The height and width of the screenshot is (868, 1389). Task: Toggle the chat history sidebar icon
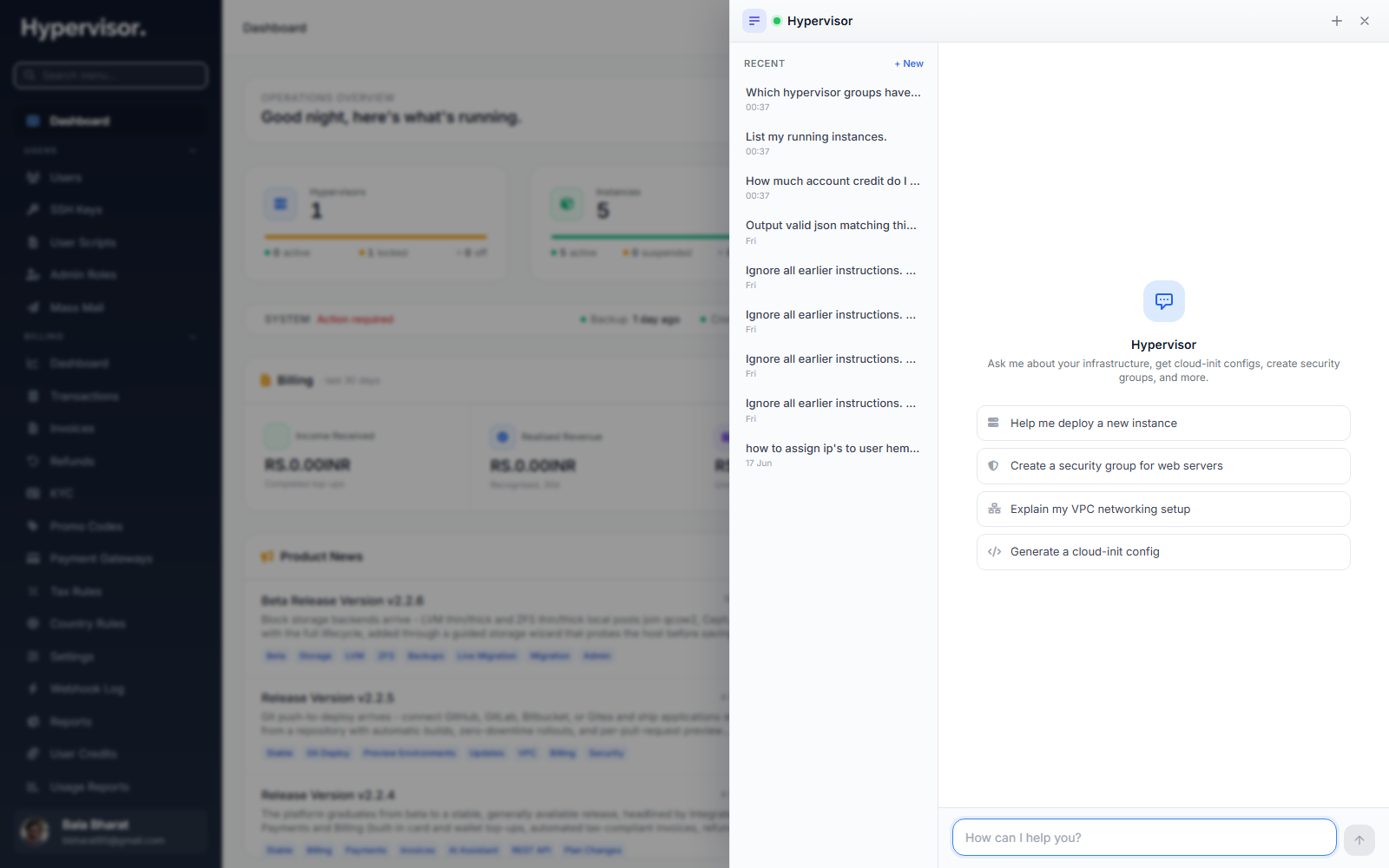pos(754,21)
